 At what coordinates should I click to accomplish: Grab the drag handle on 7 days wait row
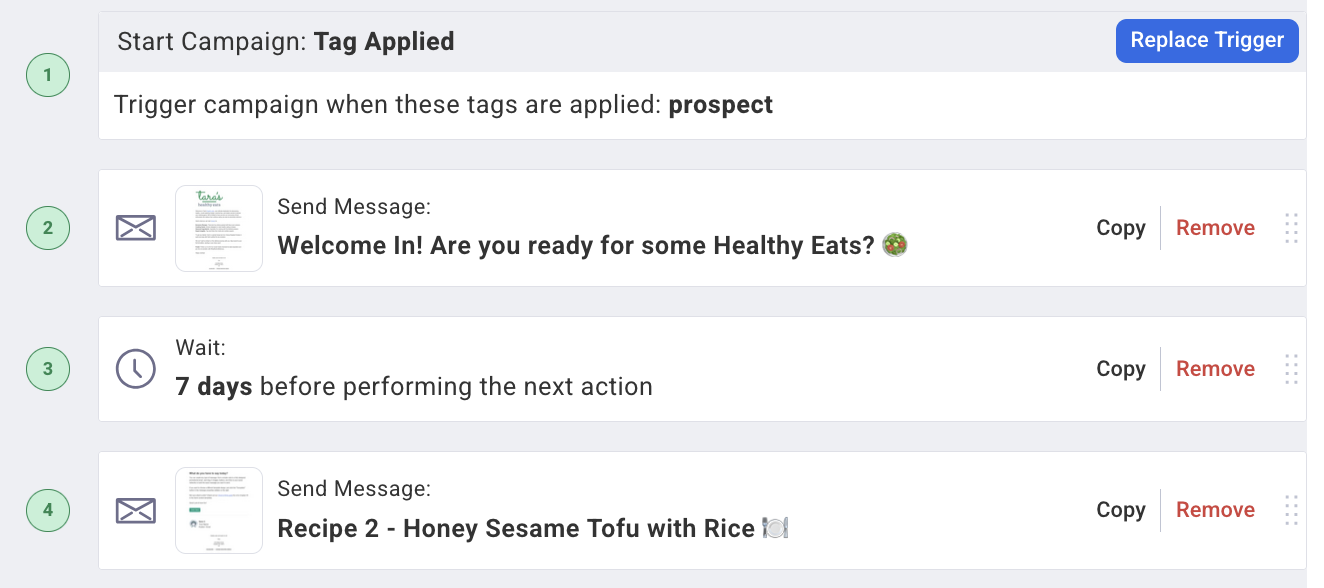coord(1291,369)
